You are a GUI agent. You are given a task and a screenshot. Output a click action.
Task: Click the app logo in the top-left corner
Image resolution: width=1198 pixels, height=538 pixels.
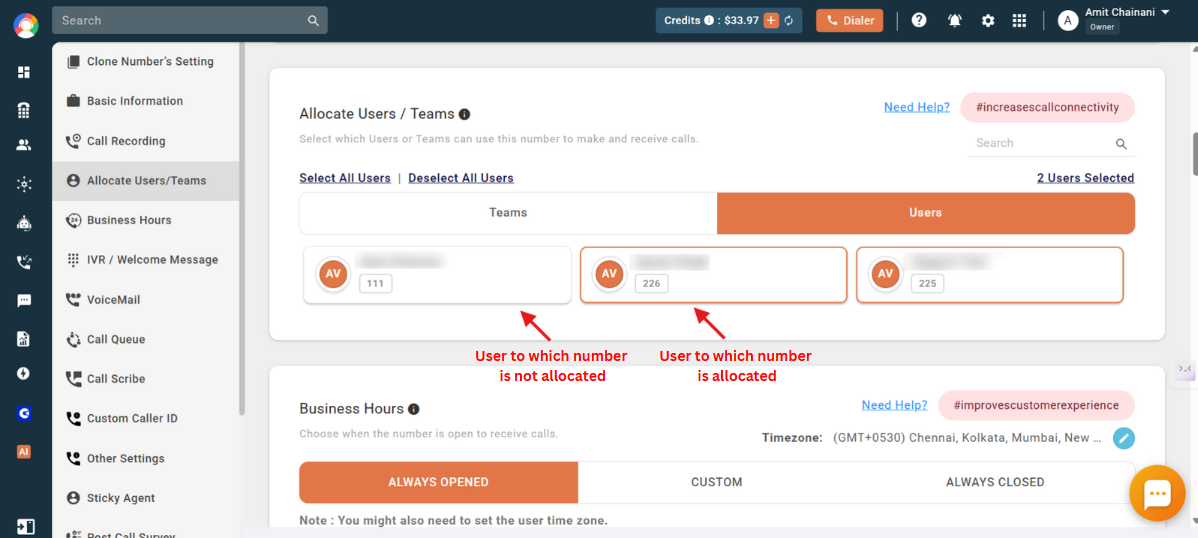pyautogui.click(x=25, y=24)
